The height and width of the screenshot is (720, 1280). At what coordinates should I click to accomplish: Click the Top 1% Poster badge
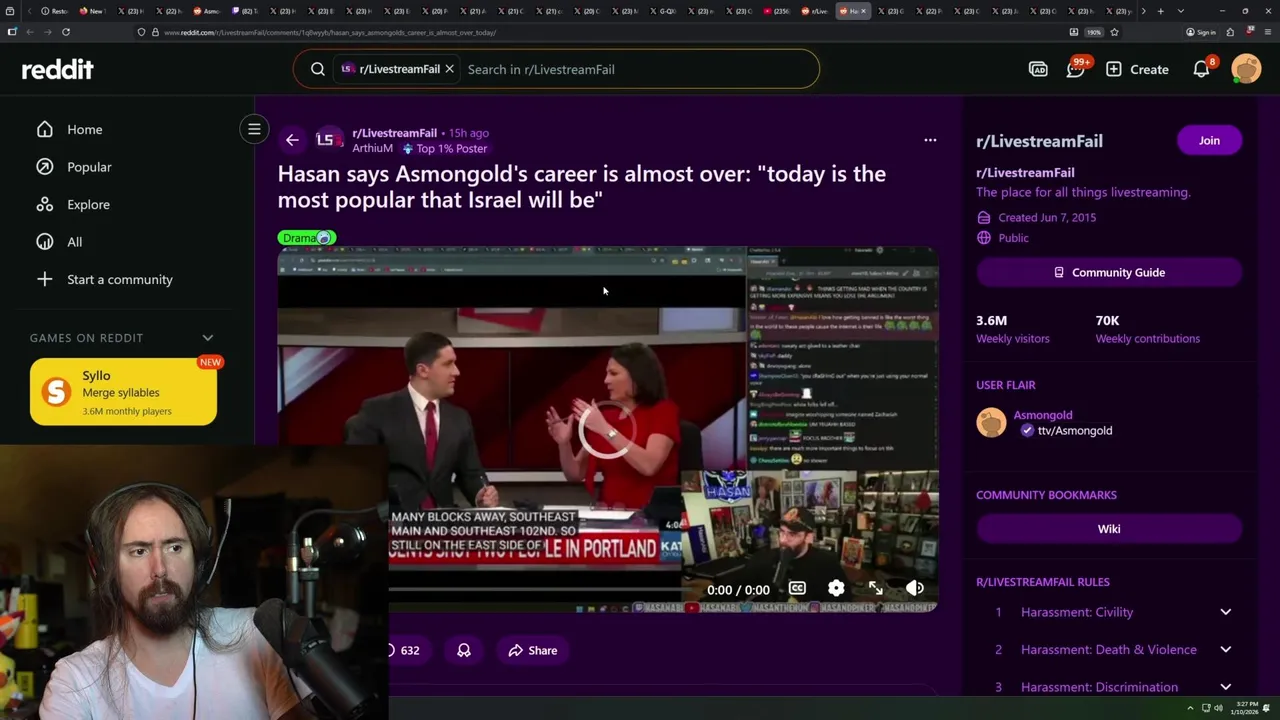pyautogui.click(x=445, y=148)
